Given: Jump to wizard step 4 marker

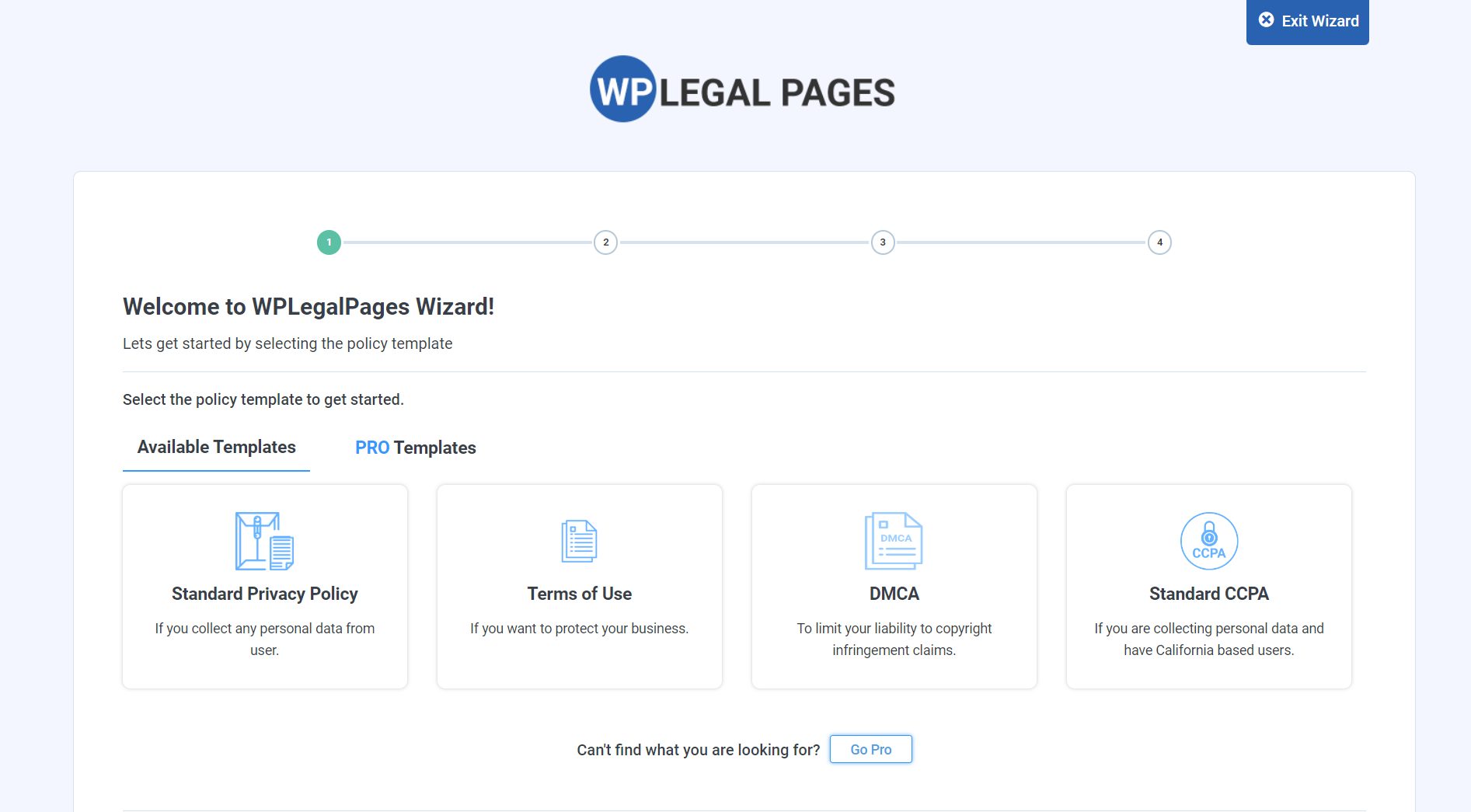Looking at the screenshot, I should pos(1159,242).
